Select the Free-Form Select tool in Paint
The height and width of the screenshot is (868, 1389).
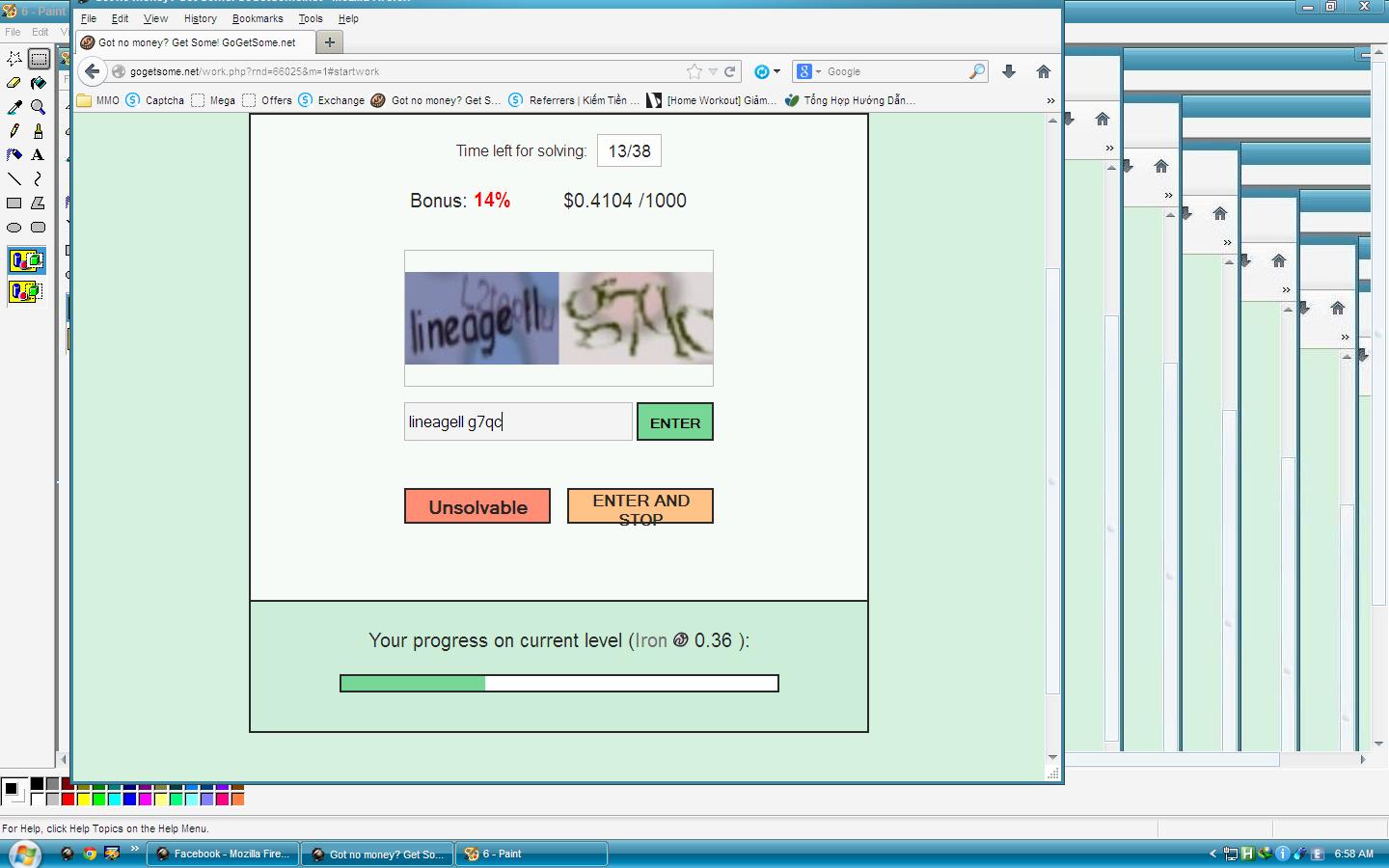pos(14,59)
